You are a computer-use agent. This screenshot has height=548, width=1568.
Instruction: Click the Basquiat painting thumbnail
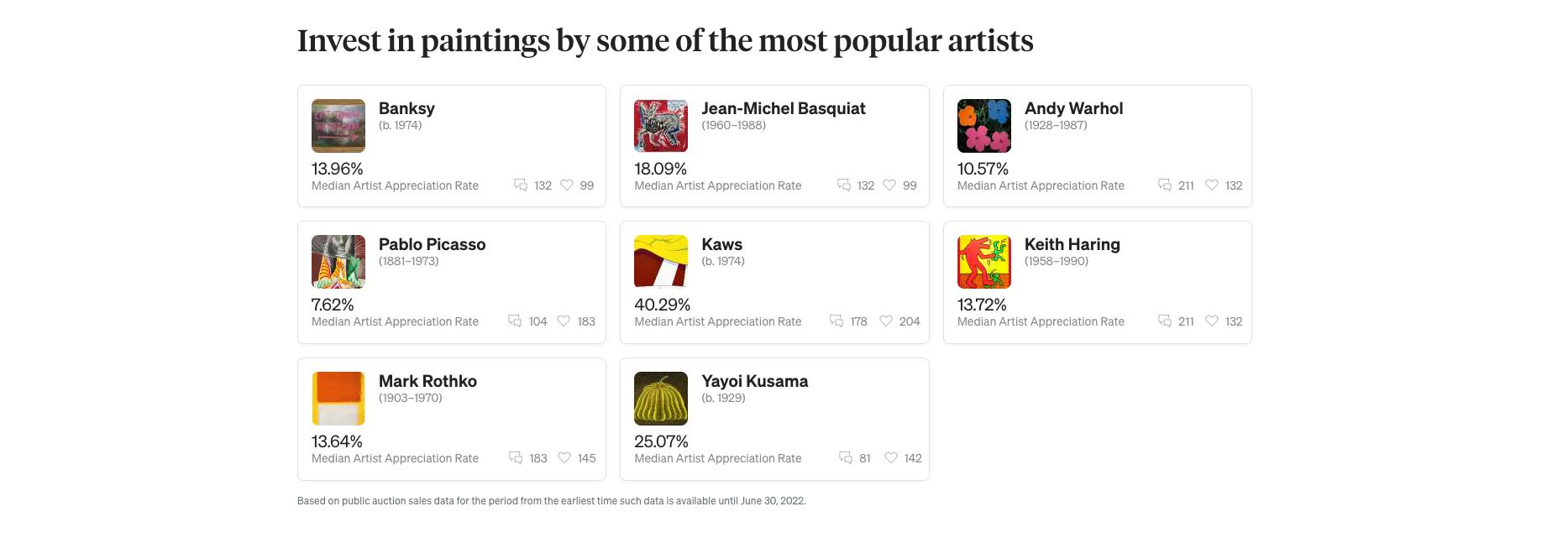[x=661, y=126]
